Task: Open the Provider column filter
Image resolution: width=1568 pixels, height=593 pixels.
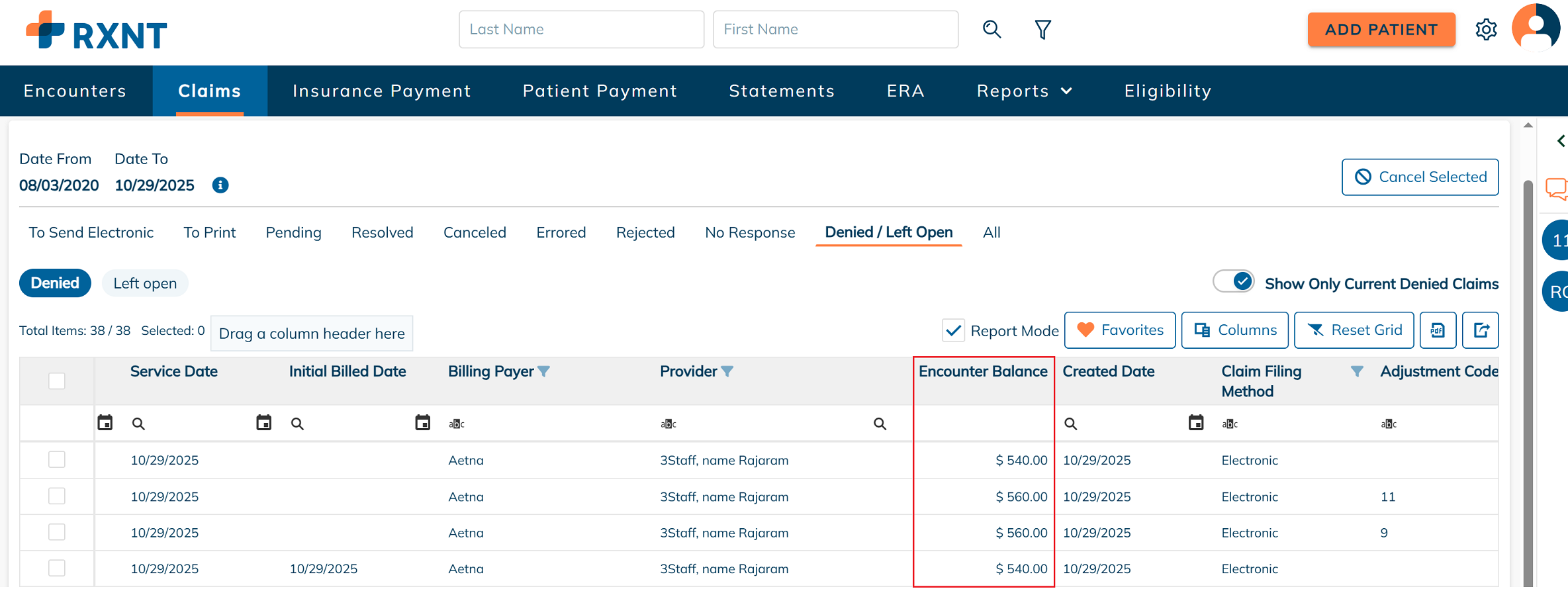Action: (x=727, y=371)
